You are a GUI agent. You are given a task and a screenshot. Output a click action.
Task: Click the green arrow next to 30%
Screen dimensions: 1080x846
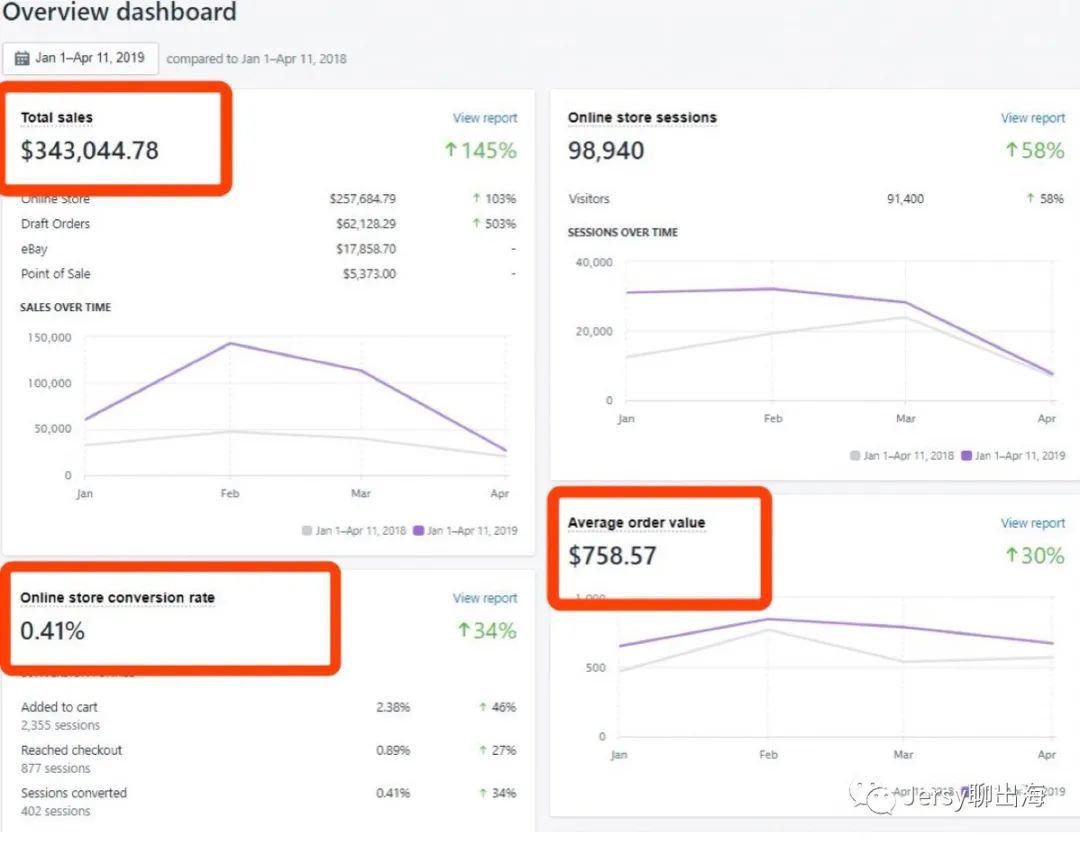(x=1011, y=555)
